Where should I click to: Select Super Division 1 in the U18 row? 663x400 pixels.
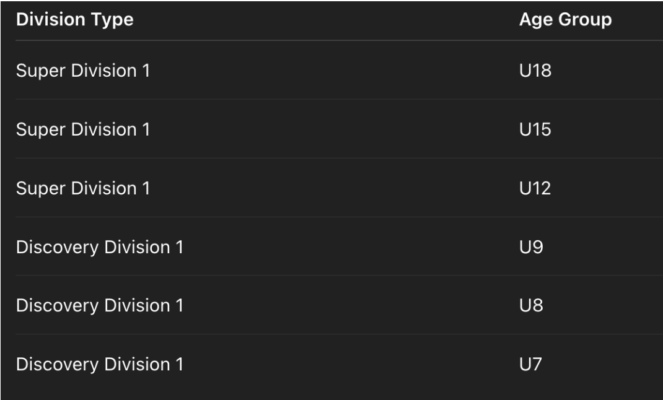(83, 71)
